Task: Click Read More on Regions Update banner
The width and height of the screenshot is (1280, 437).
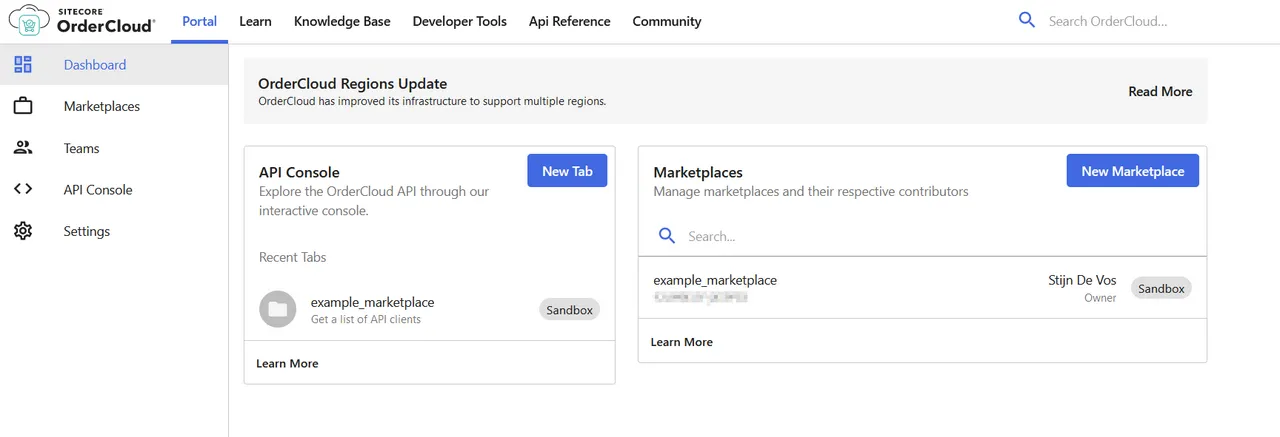Action: (1160, 91)
